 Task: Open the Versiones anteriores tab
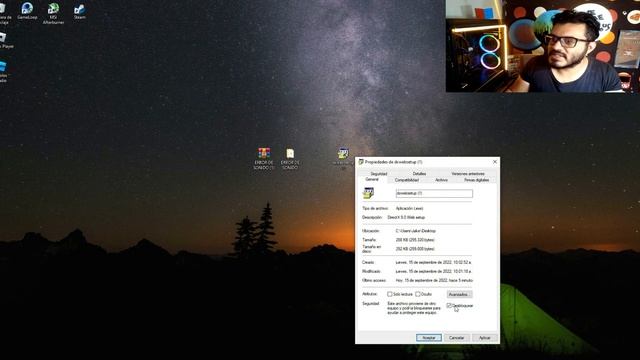coord(468,174)
